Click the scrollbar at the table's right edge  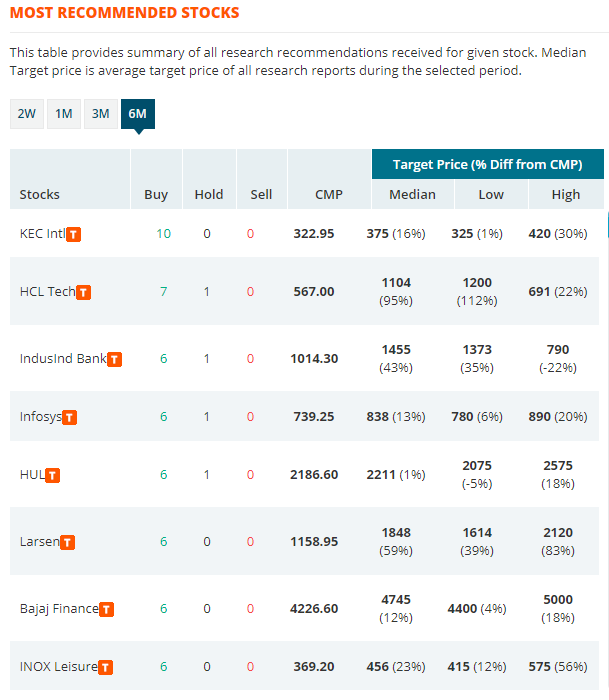(x=608, y=225)
